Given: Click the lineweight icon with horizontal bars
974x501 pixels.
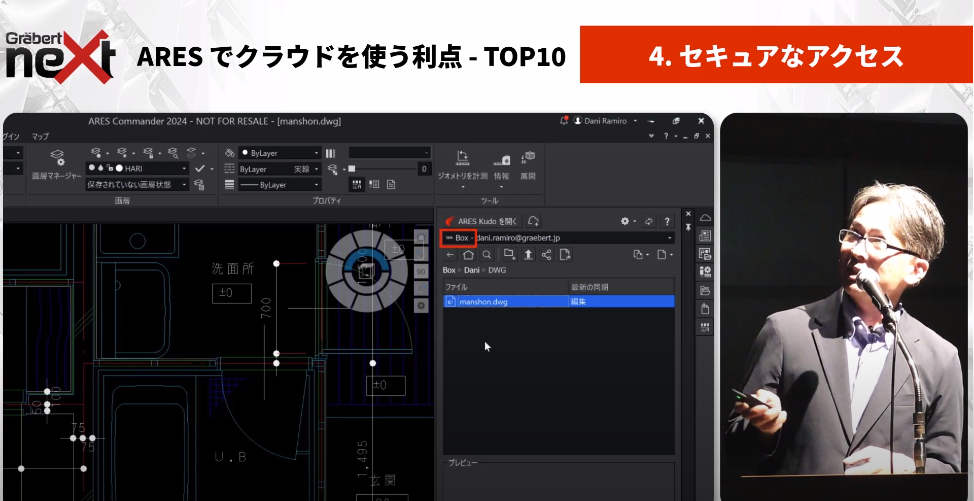Looking at the screenshot, I should 229,184.
